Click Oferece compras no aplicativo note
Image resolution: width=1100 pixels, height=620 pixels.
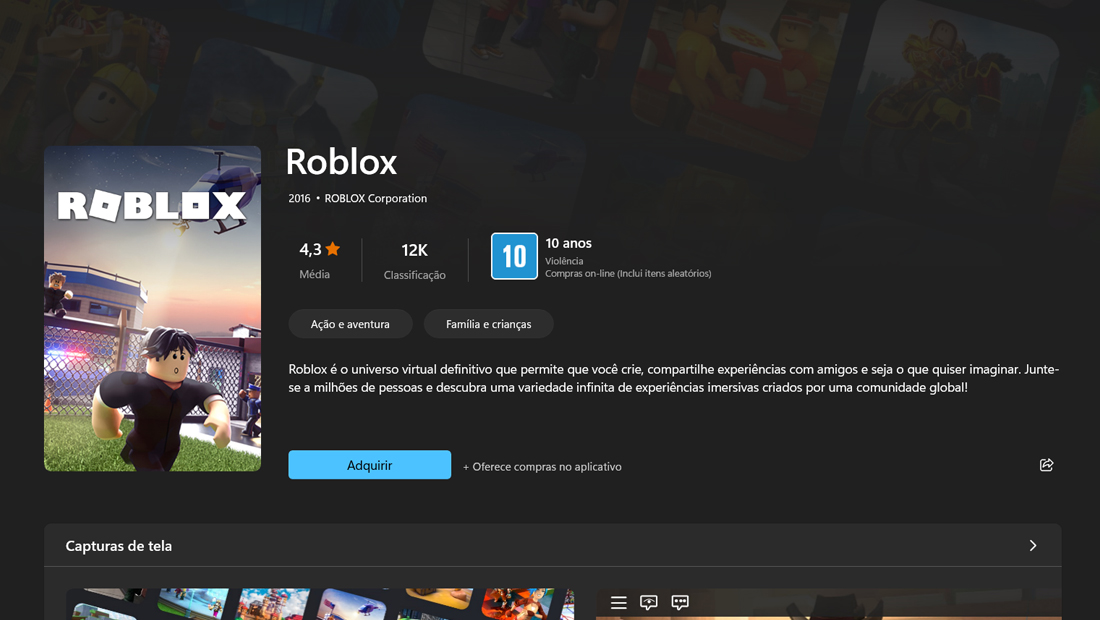pos(542,466)
